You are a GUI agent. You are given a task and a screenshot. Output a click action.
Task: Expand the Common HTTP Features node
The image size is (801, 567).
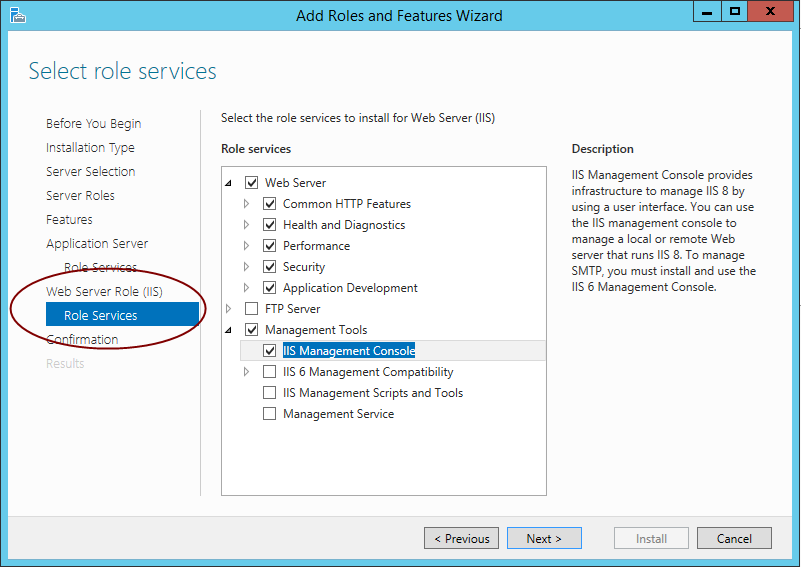click(x=246, y=204)
